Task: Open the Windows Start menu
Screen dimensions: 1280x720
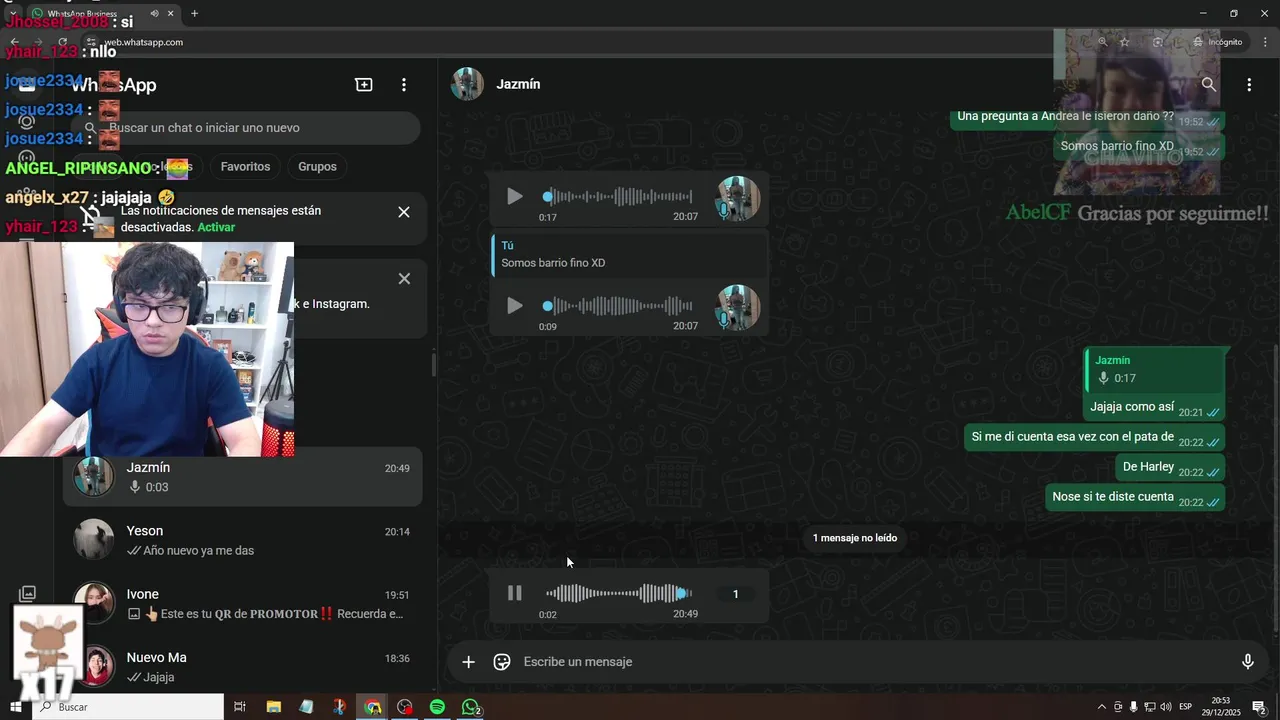Action: 16,707
